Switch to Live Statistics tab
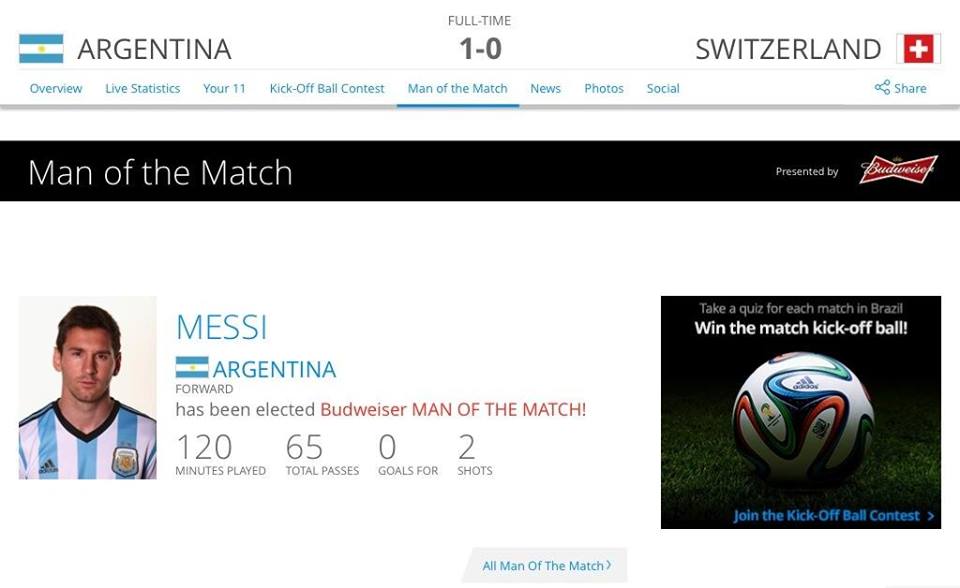The image size is (960, 588). coord(143,88)
